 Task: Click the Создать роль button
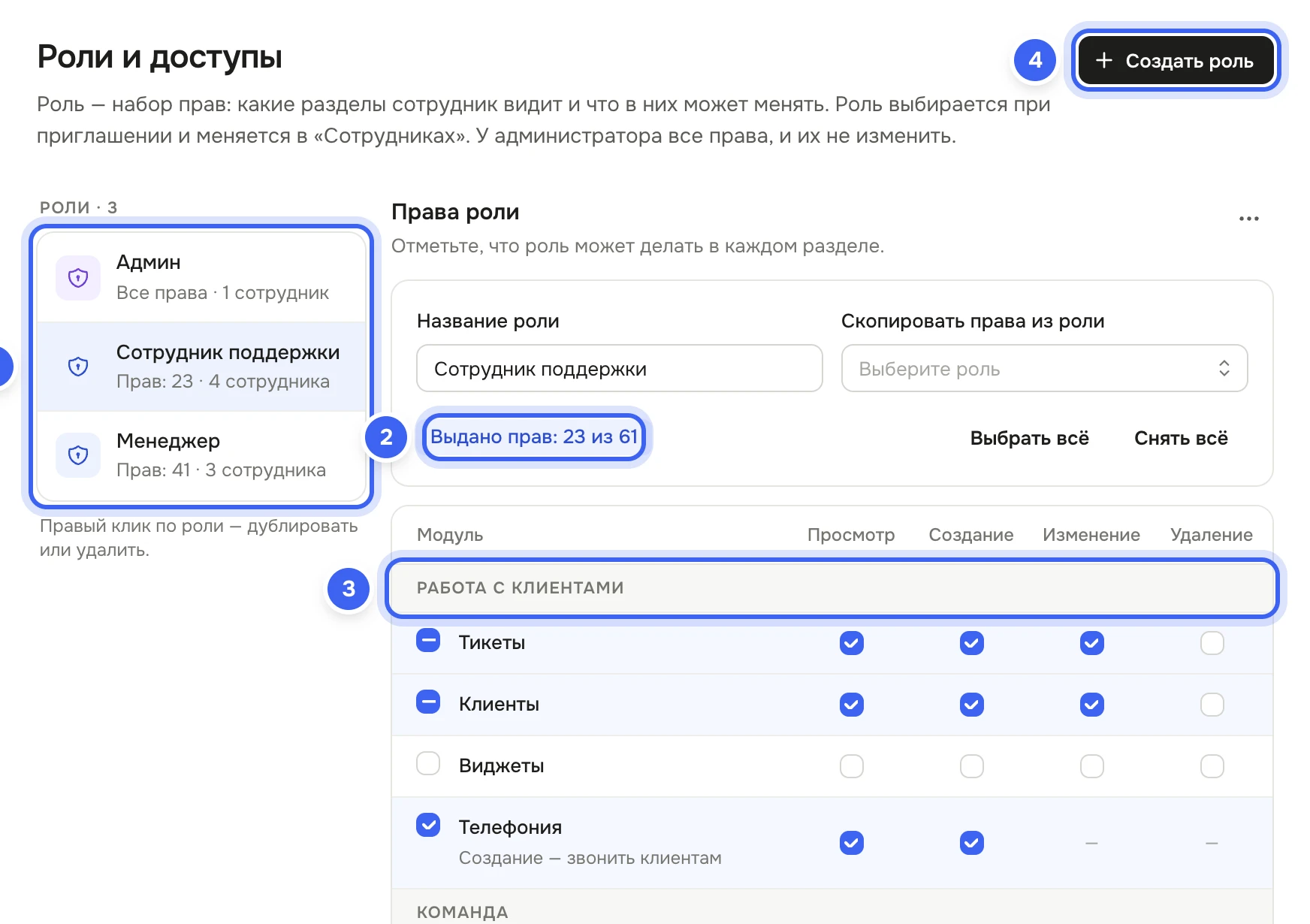pos(1176,61)
